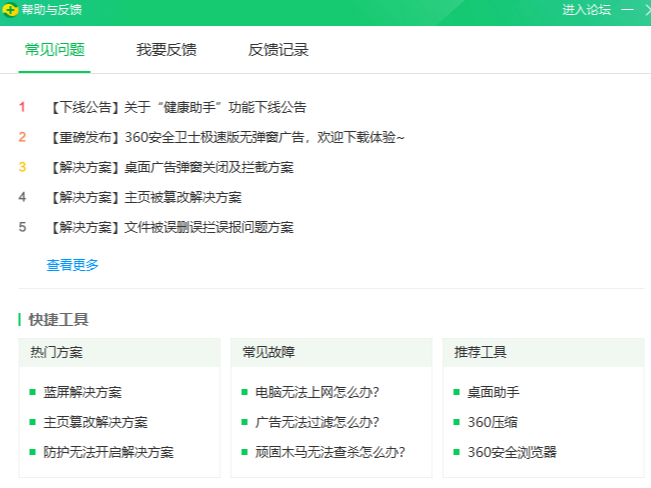This screenshot has width=651, height=488.
Task: Select 主页篡改解决方案 quick tool
Action: [95, 422]
